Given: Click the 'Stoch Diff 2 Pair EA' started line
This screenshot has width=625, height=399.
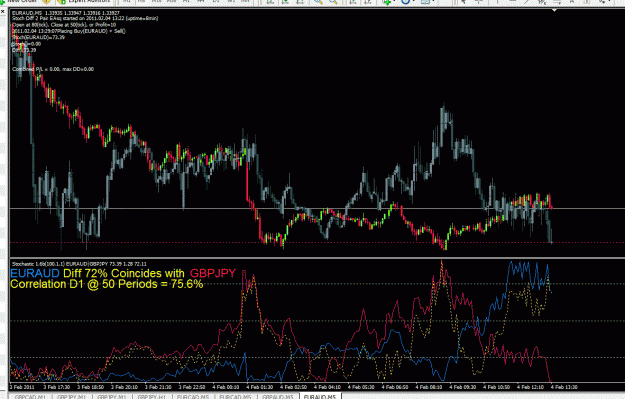Looking at the screenshot, I should pyautogui.click(x=85, y=18).
